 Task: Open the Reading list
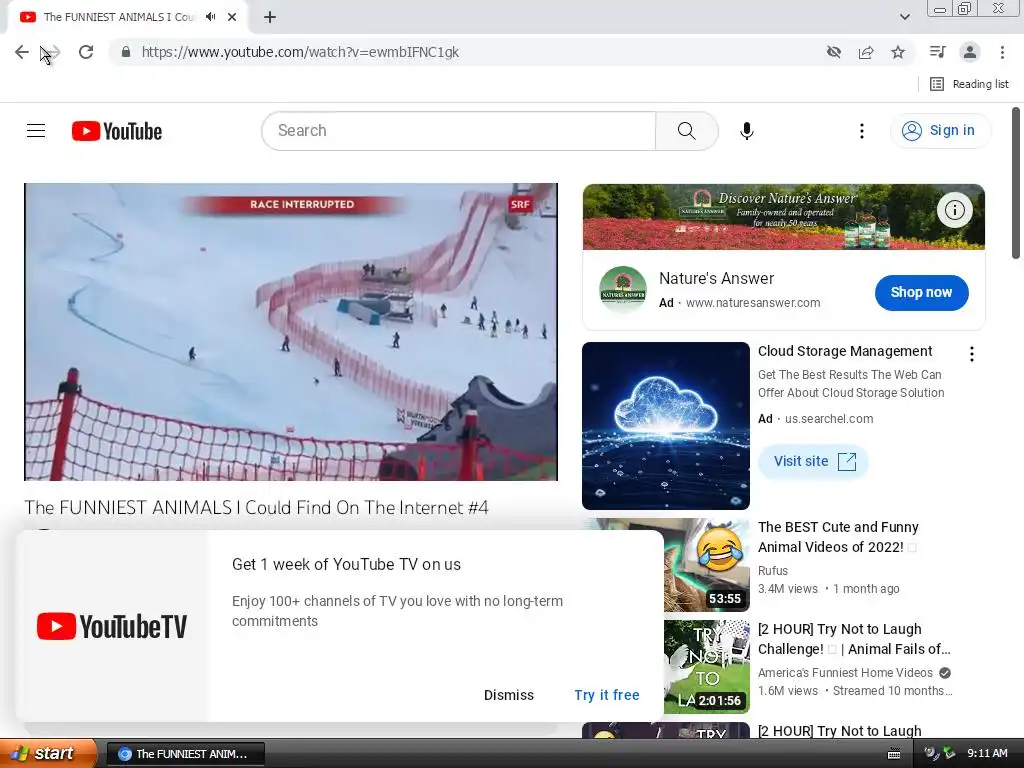[x=969, y=84]
